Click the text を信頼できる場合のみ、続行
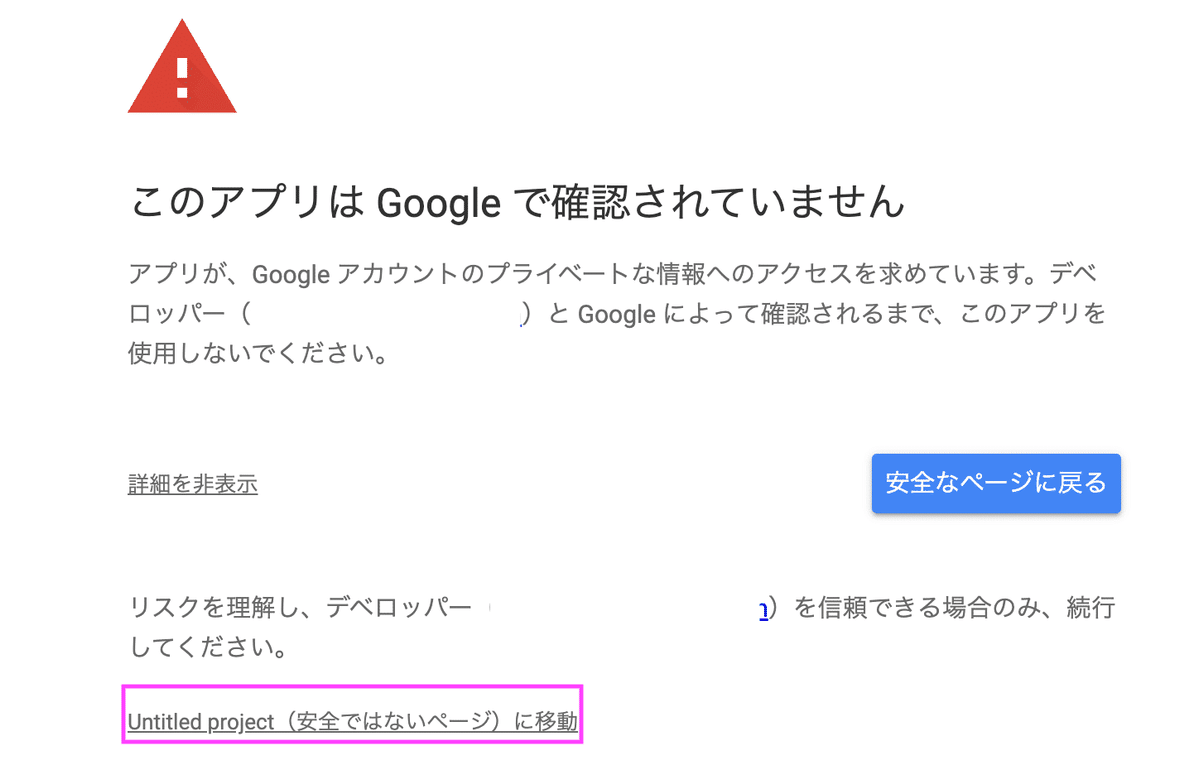This screenshot has width=1200, height=770. point(954,608)
